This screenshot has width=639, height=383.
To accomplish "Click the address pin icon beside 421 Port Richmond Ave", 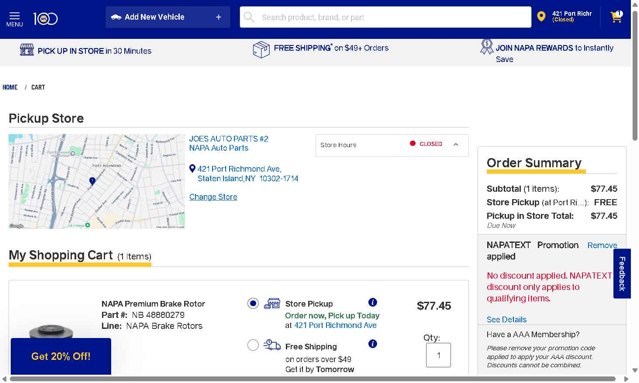I will [192, 168].
